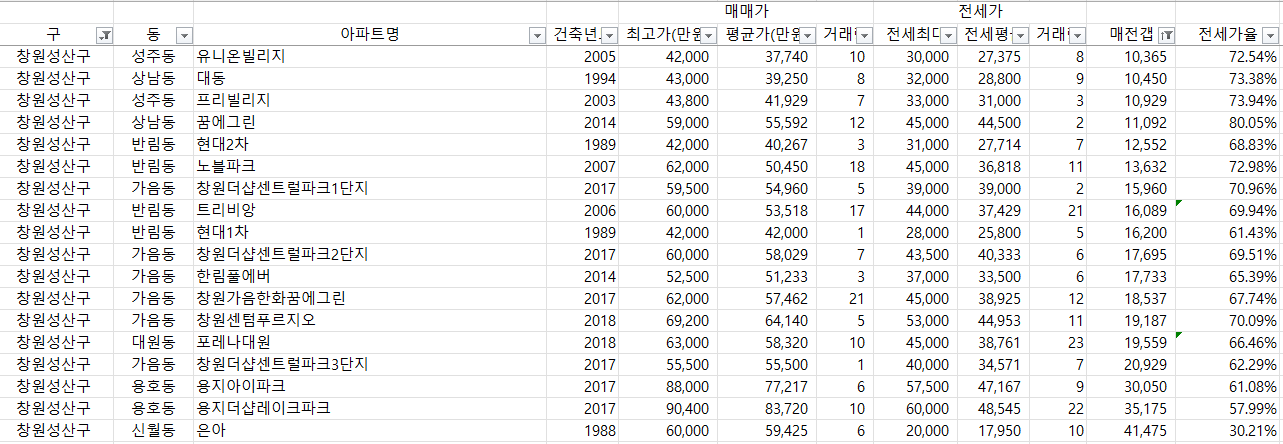Select the 전세가율 value 80.05%

point(1230,122)
